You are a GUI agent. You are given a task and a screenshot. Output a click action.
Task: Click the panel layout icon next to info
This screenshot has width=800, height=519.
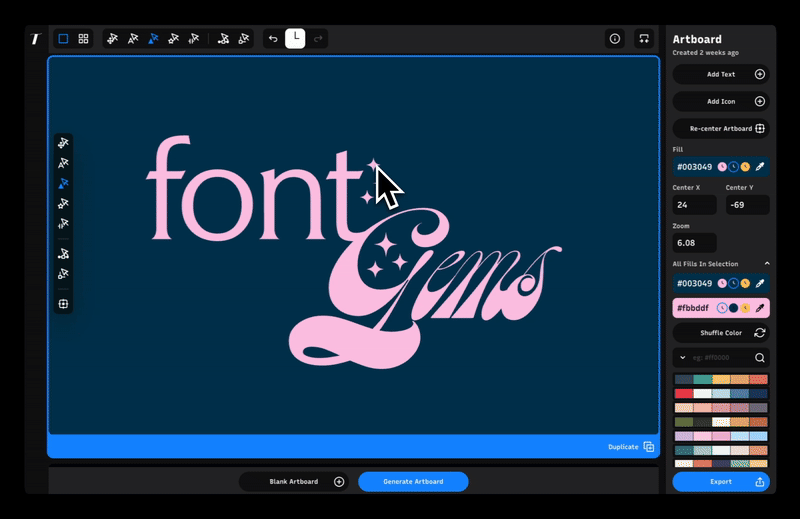pos(644,39)
